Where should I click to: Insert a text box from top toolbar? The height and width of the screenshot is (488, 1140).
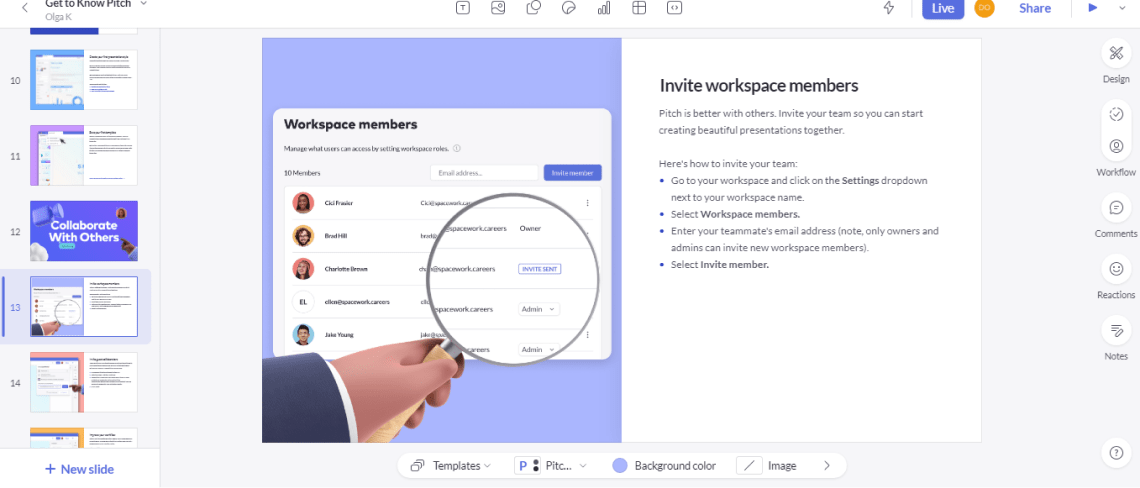tap(462, 8)
